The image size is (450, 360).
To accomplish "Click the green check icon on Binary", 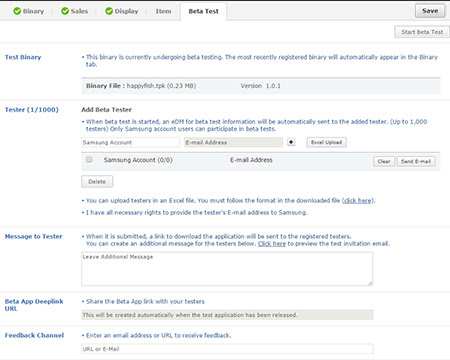I will point(17,11).
